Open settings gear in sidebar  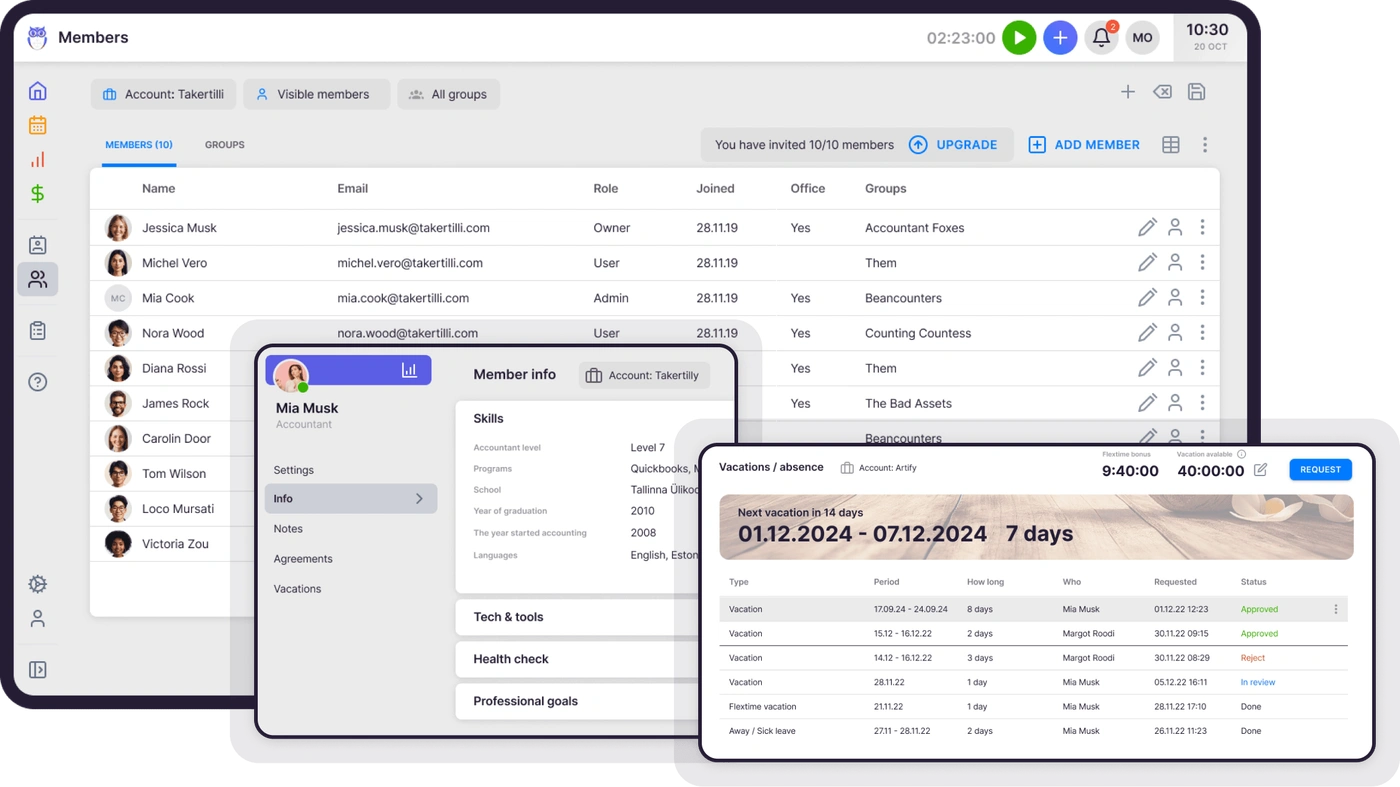(x=37, y=584)
